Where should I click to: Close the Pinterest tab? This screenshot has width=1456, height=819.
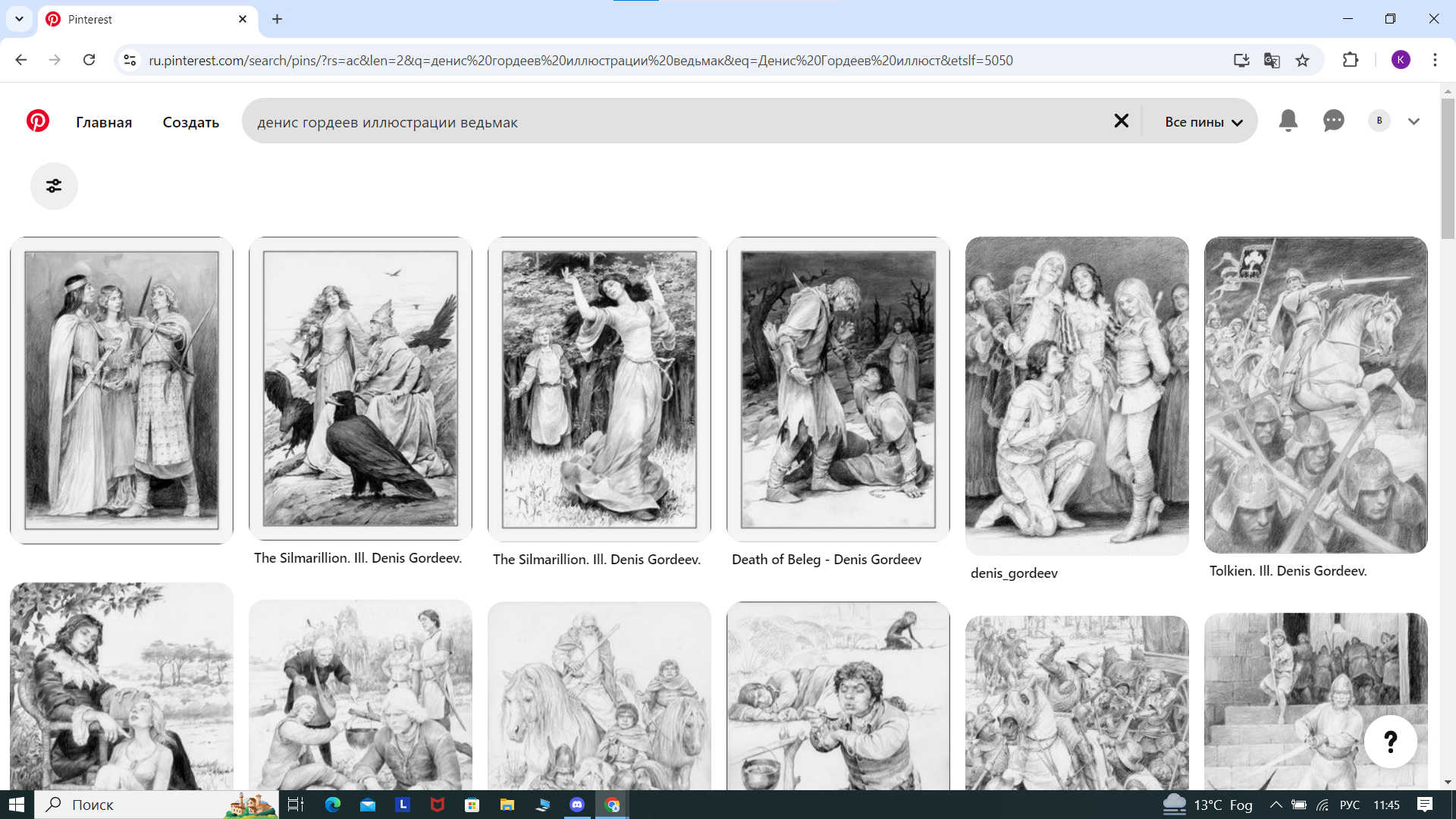pyautogui.click(x=243, y=19)
